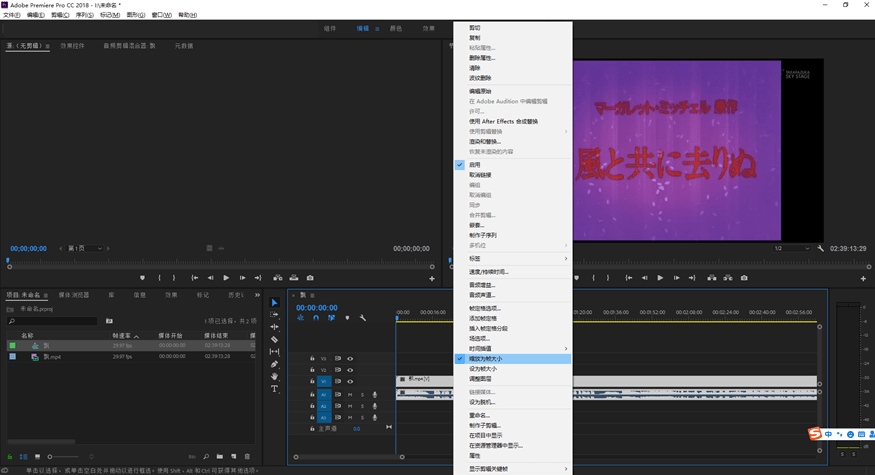Select the Hand tool

275,377
